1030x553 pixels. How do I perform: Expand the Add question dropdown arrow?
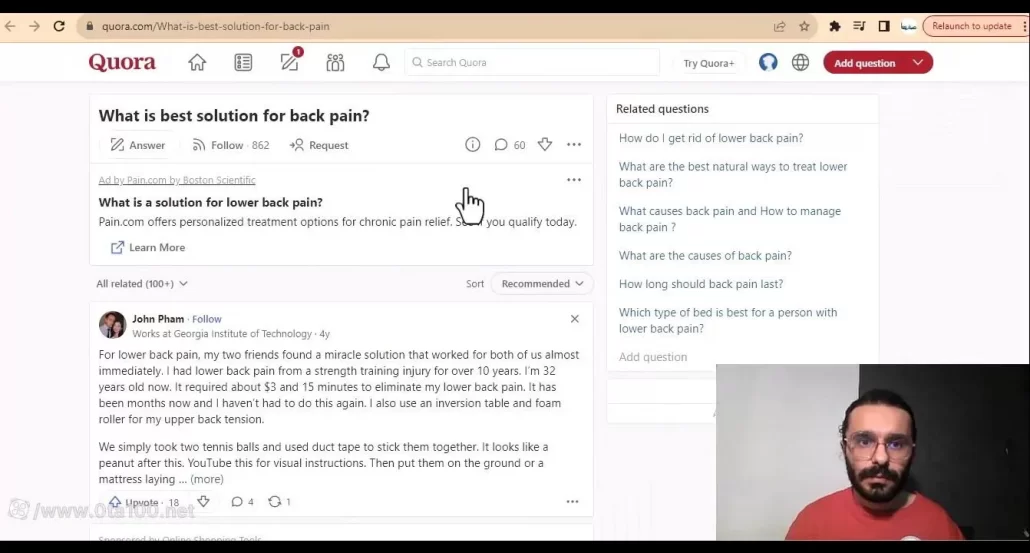(x=917, y=63)
